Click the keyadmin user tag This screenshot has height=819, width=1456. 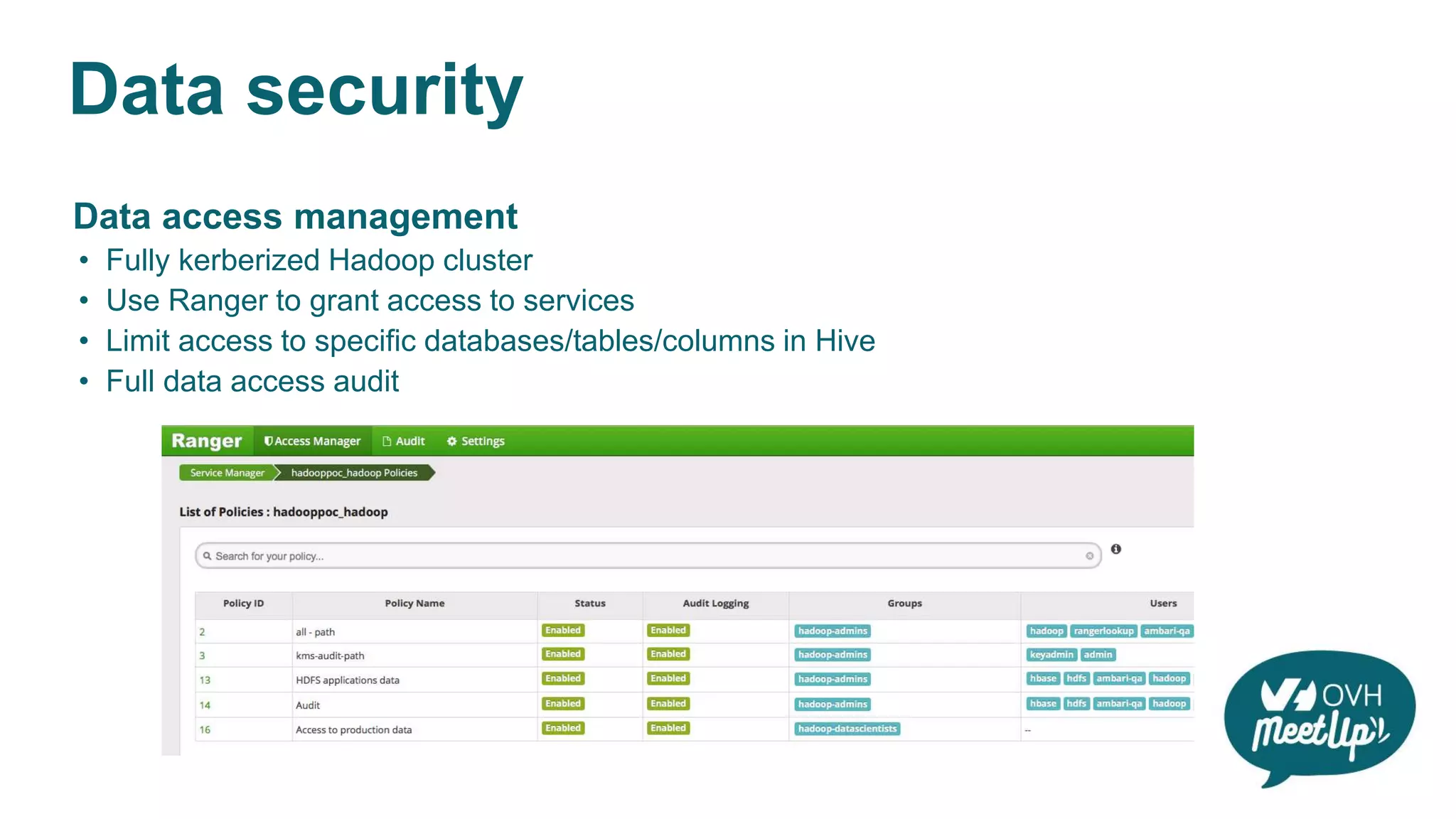click(1051, 655)
